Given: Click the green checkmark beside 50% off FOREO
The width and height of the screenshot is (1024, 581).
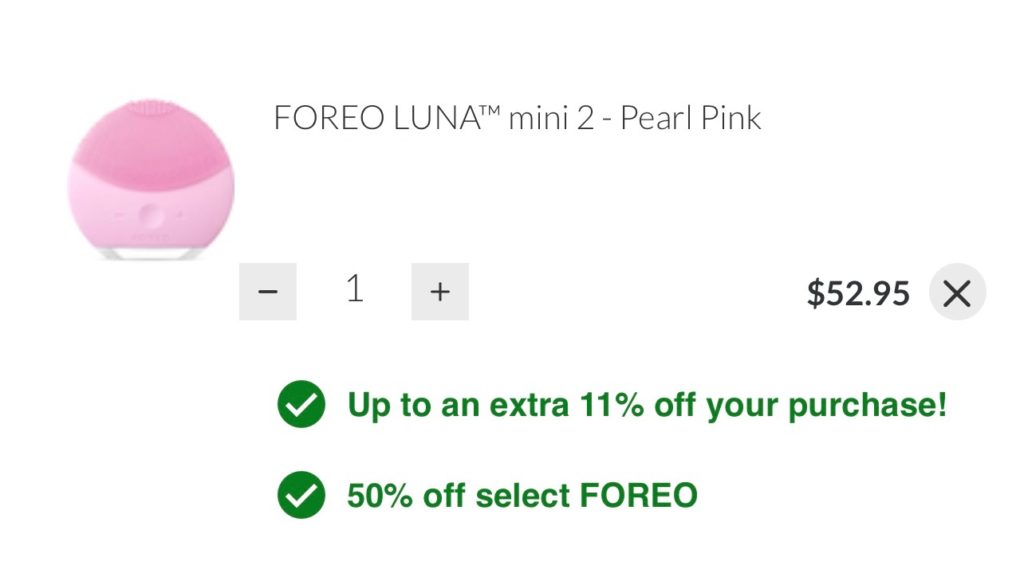Looking at the screenshot, I should (x=301, y=494).
